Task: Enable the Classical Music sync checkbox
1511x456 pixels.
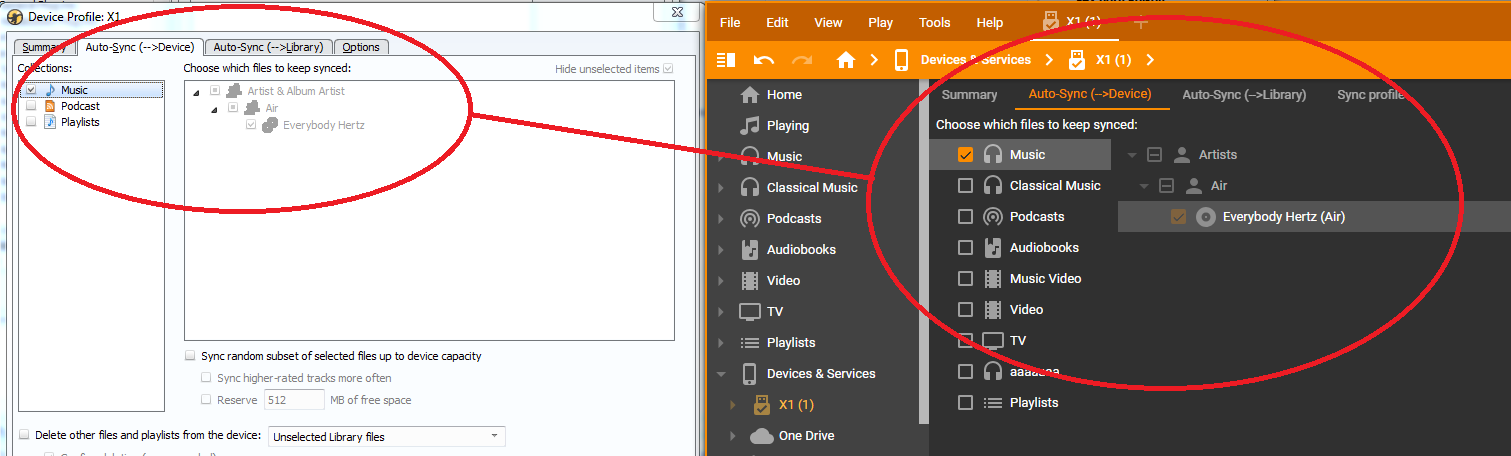Action: pos(965,186)
